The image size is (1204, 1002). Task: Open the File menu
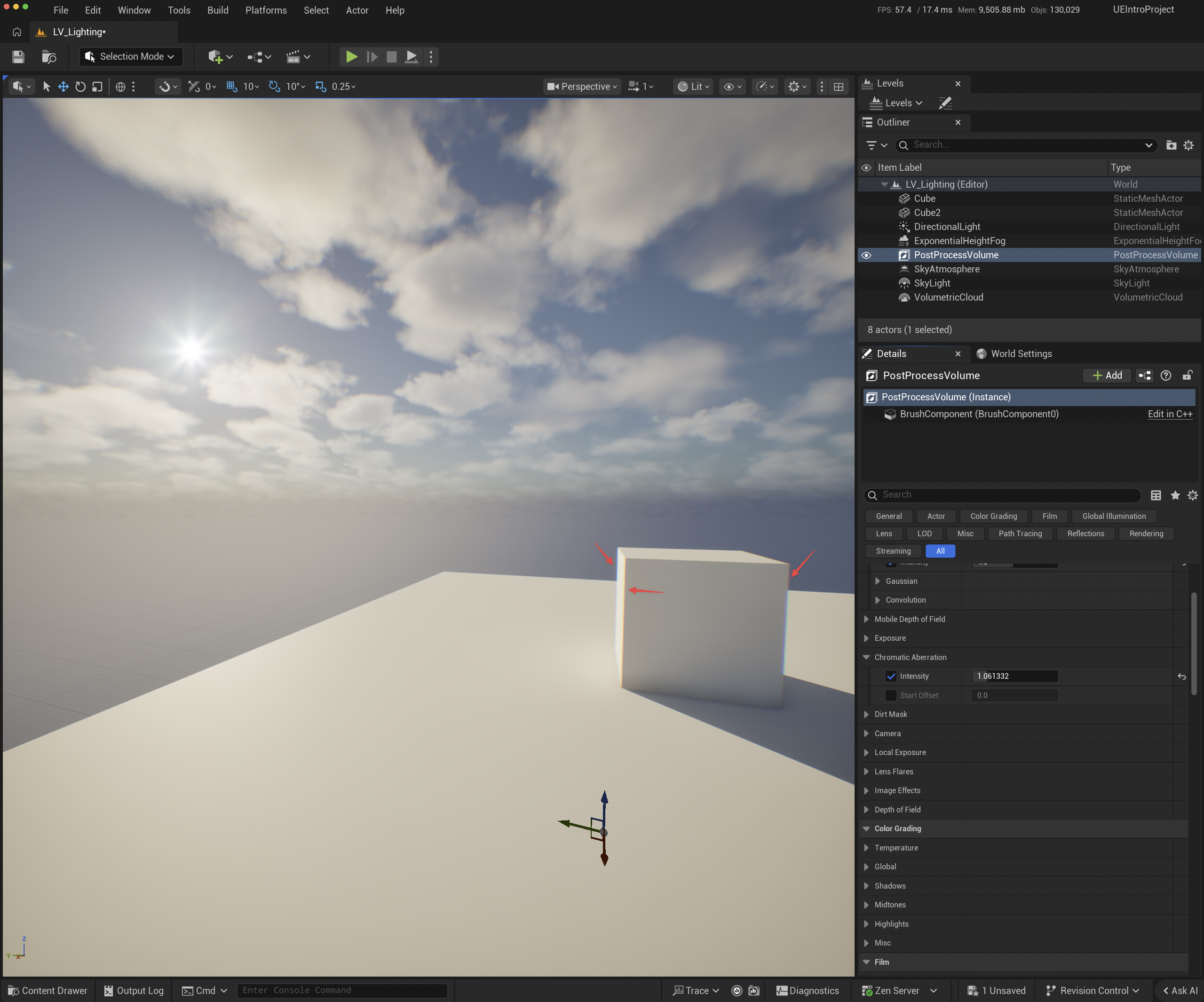click(61, 10)
